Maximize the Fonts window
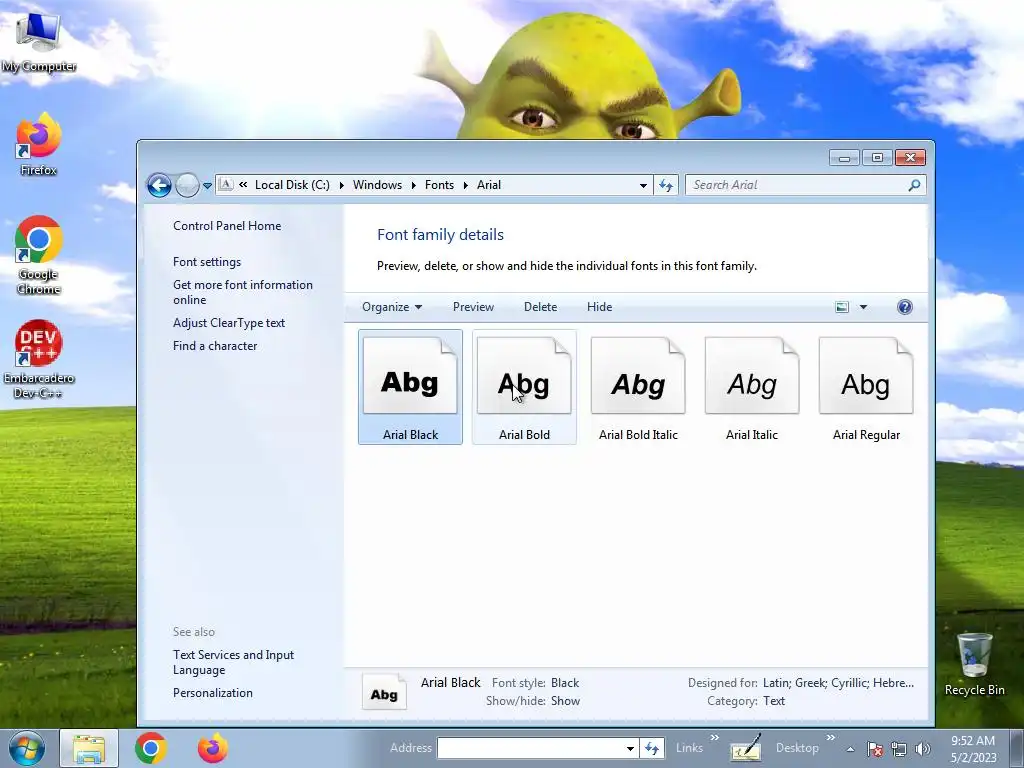The height and width of the screenshot is (768, 1024). click(x=877, y=157)
